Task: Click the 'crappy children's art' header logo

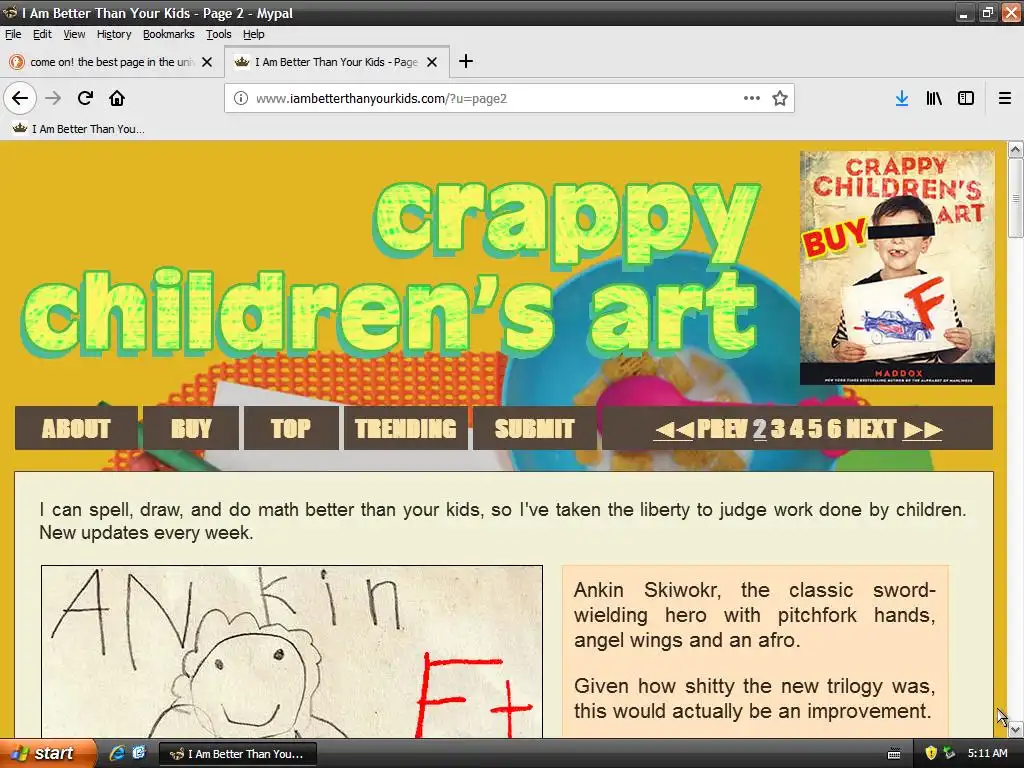Action: pyautogui.click(x=392, y=271)
